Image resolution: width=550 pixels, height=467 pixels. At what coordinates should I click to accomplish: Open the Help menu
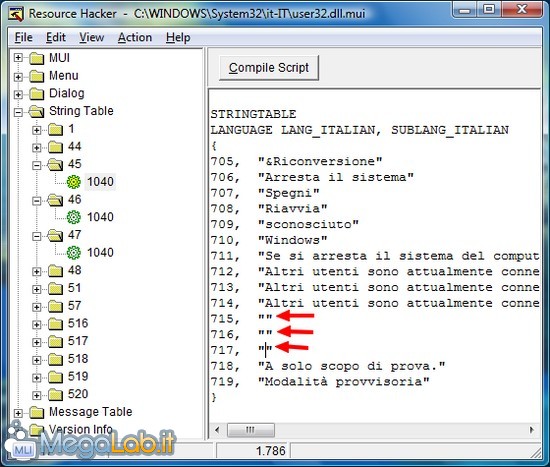coord(178,37)
